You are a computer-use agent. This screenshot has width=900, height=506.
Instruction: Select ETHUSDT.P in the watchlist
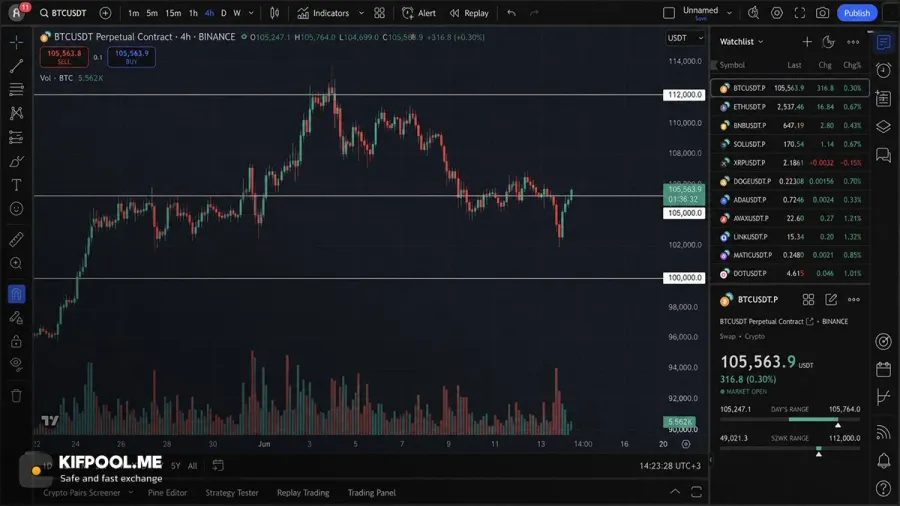pos(790,107)
